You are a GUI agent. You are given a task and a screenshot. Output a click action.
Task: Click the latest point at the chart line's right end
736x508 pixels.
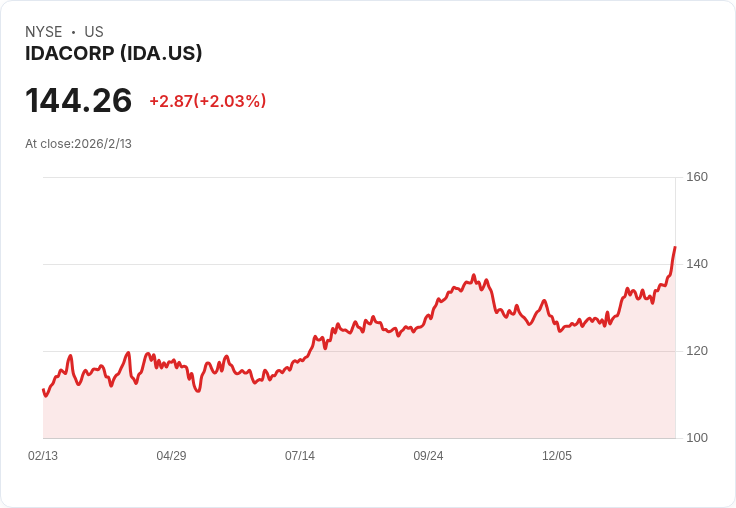coord(675,247)
